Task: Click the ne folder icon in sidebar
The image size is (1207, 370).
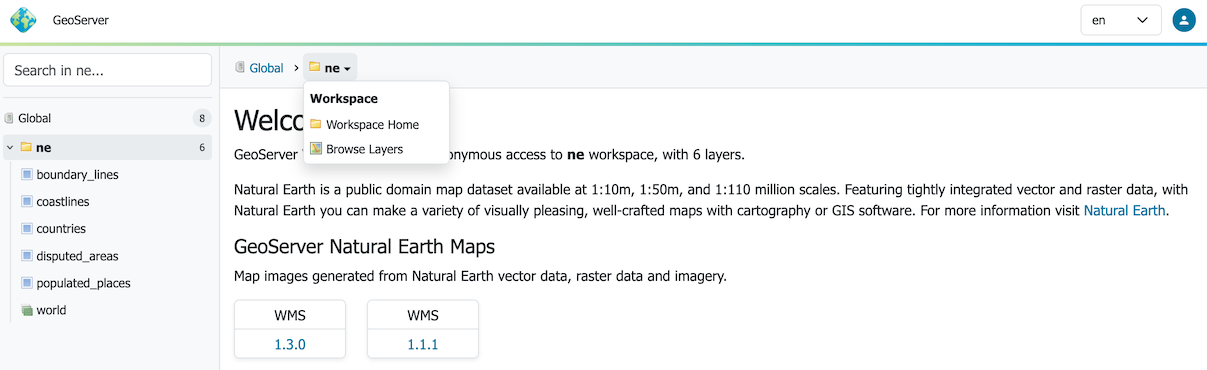Action: (x=26, y=147)
